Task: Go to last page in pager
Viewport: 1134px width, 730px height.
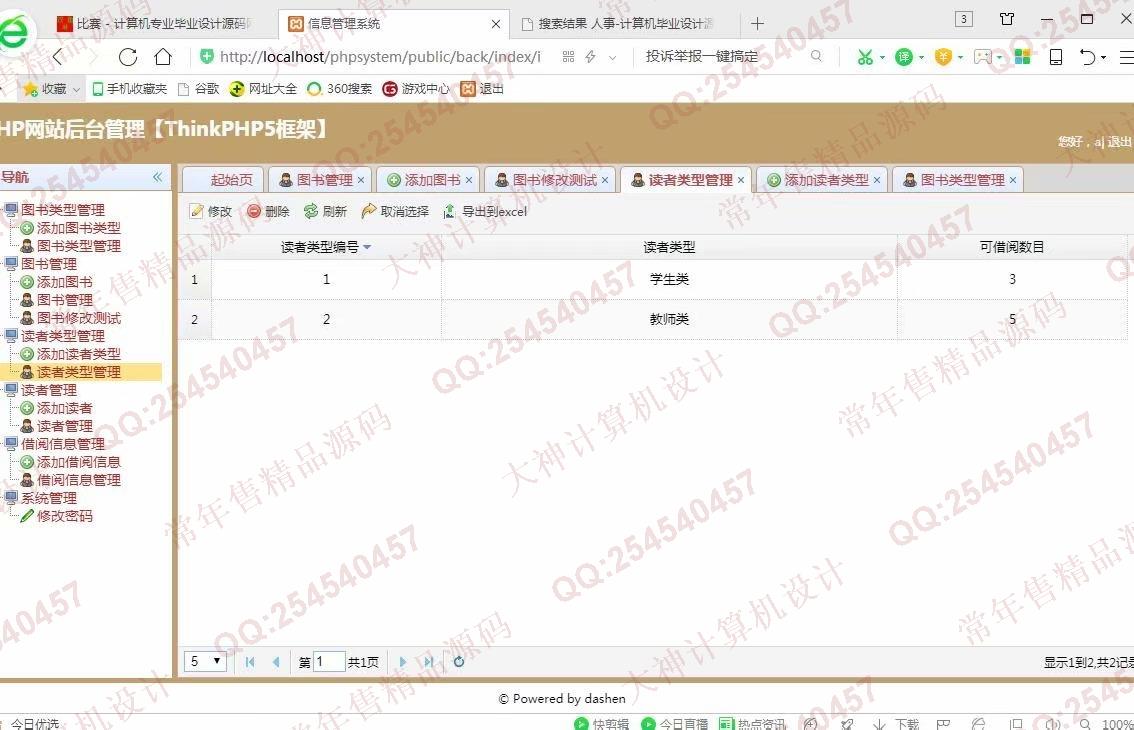Action: 429,662
